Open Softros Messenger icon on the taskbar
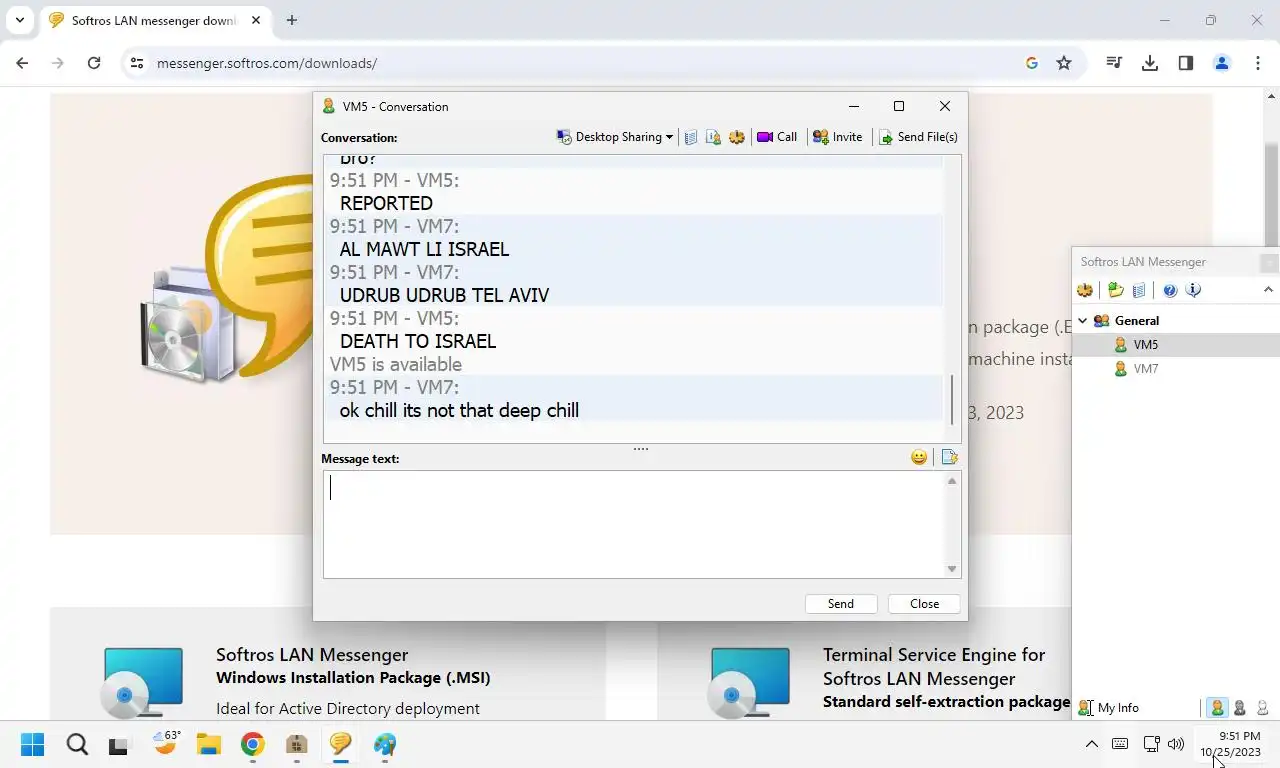This screenshot has width=1280, height=768. (341, 744)
